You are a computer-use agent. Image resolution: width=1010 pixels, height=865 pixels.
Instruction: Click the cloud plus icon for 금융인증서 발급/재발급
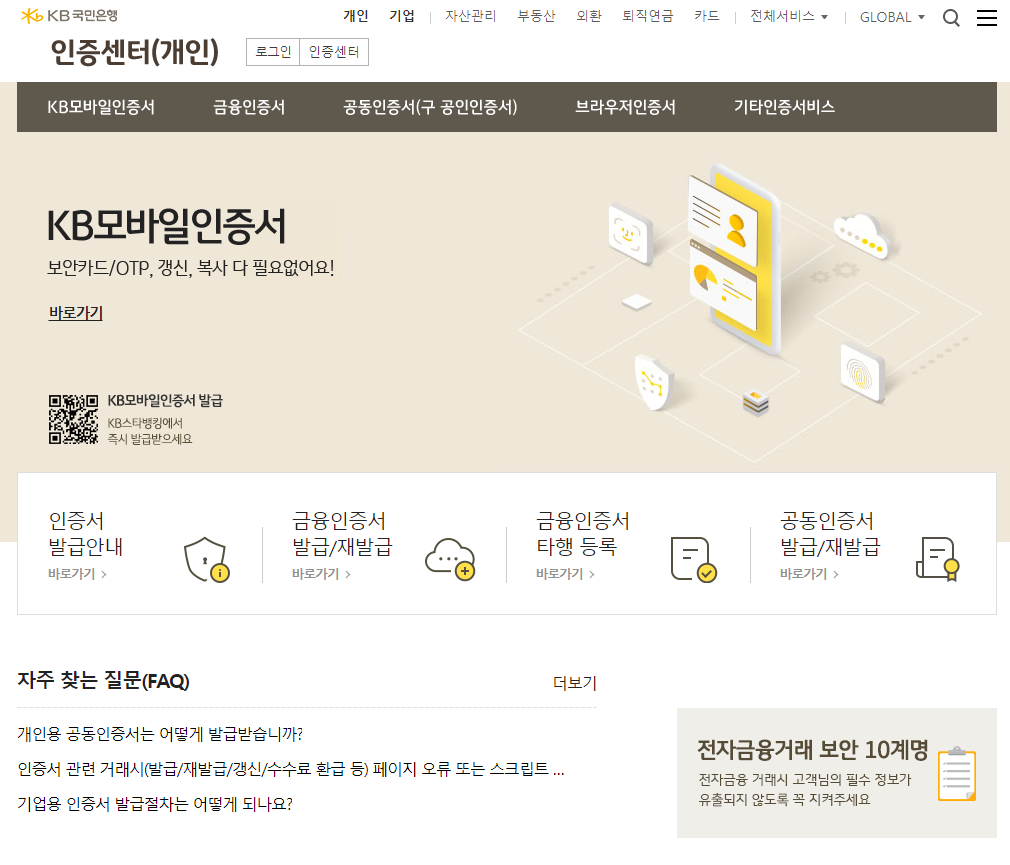[x=450, y=559]
